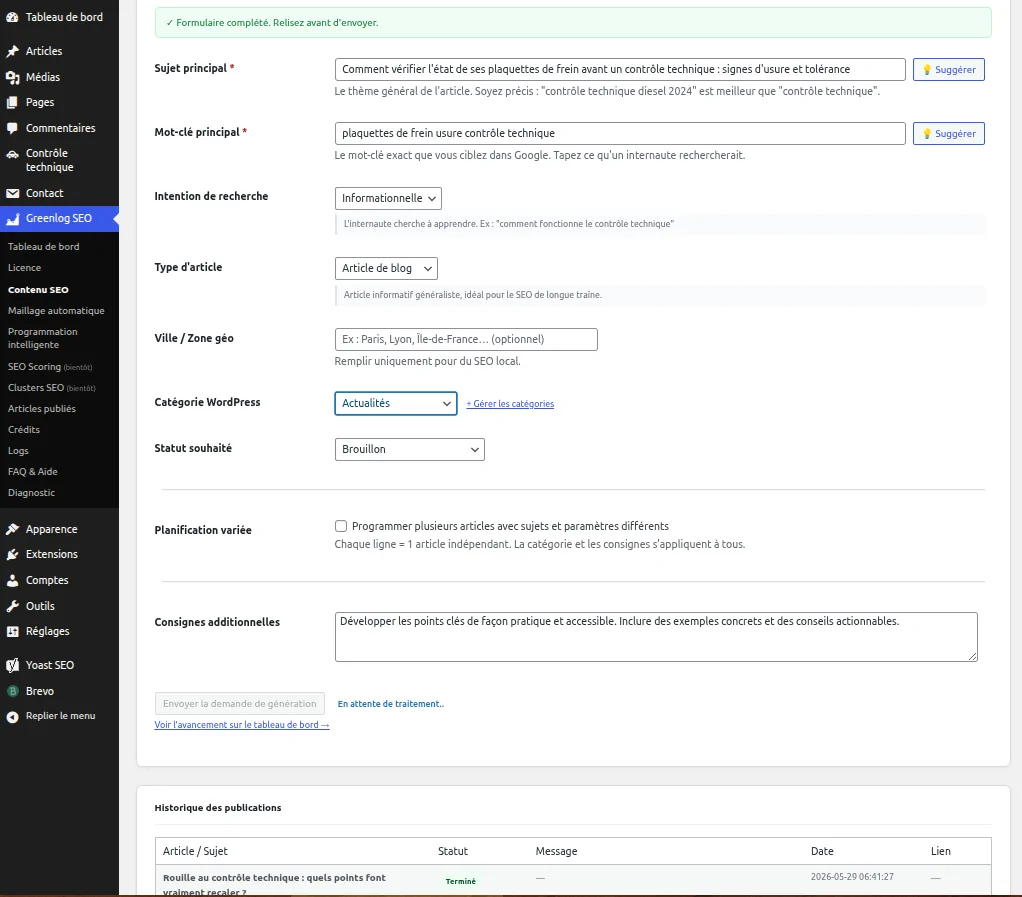
Task: Open FAQ & Aide submenu item
Action: (33, 472)
